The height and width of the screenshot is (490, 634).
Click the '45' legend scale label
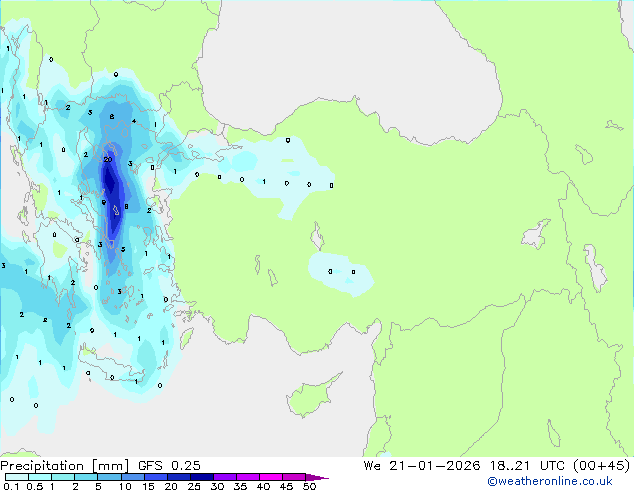pyautogui.click(x=286, y=486)
